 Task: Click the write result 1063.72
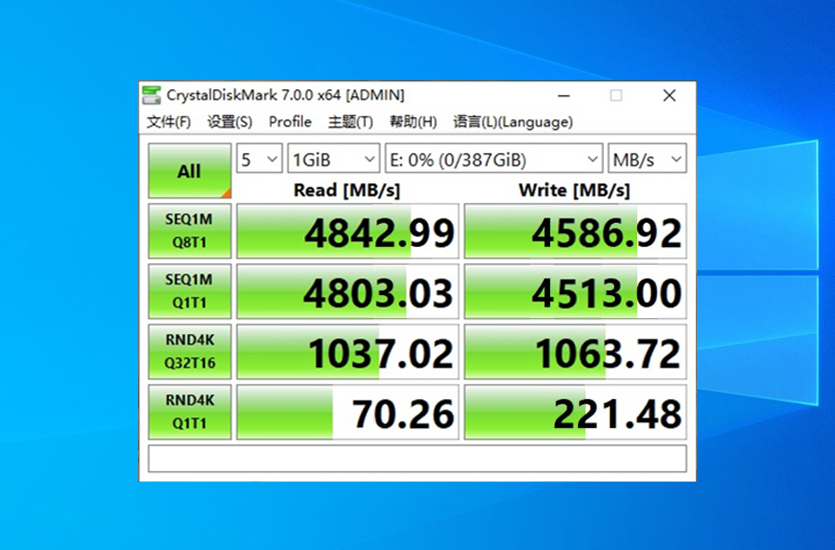[575, 351]
